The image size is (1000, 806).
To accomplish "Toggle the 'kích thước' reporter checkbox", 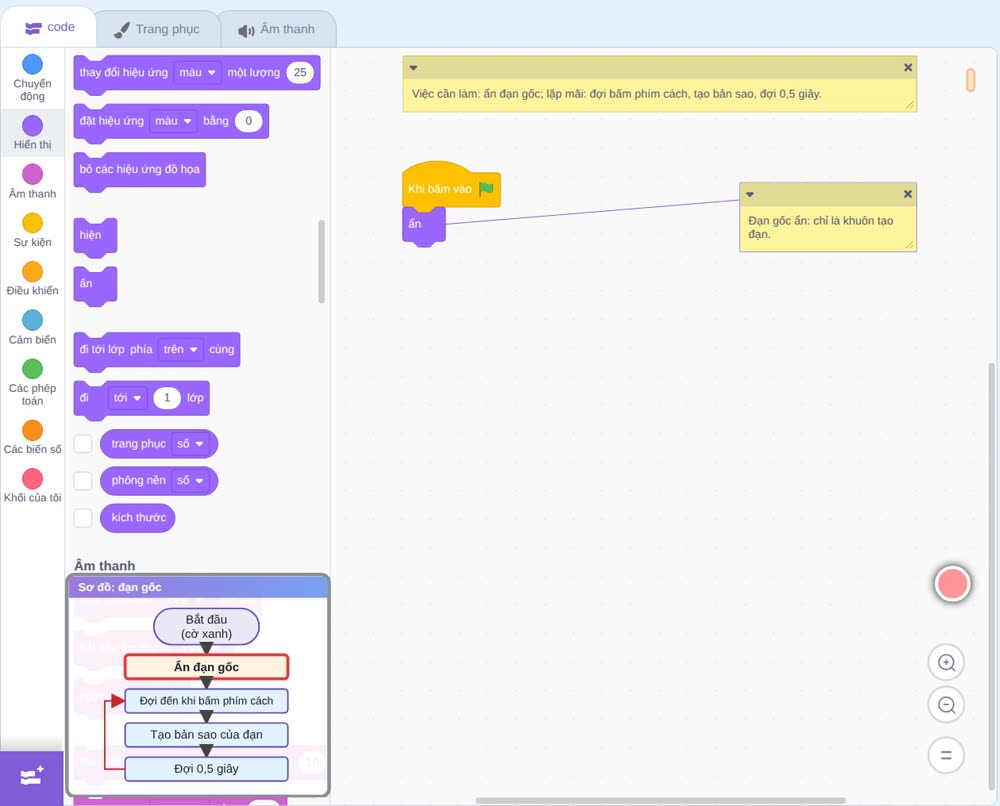I will pyautogui.click(x=83, y=518).
